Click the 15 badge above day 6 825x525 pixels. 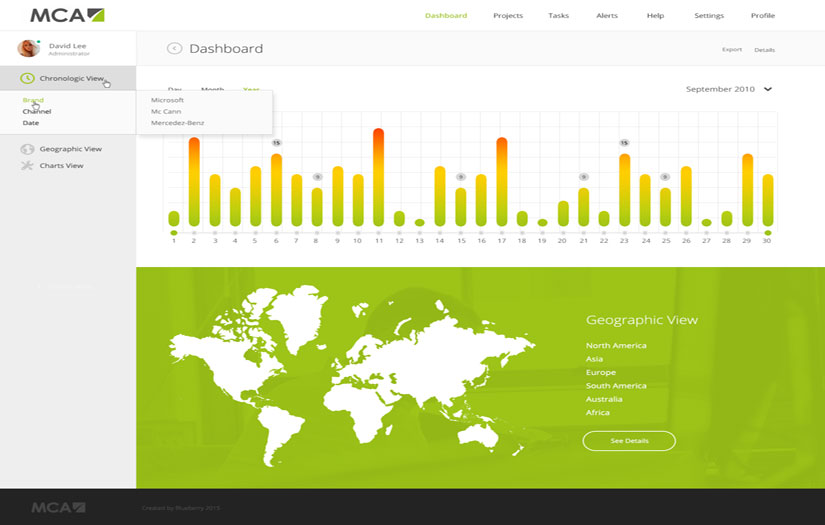point(276,143)
